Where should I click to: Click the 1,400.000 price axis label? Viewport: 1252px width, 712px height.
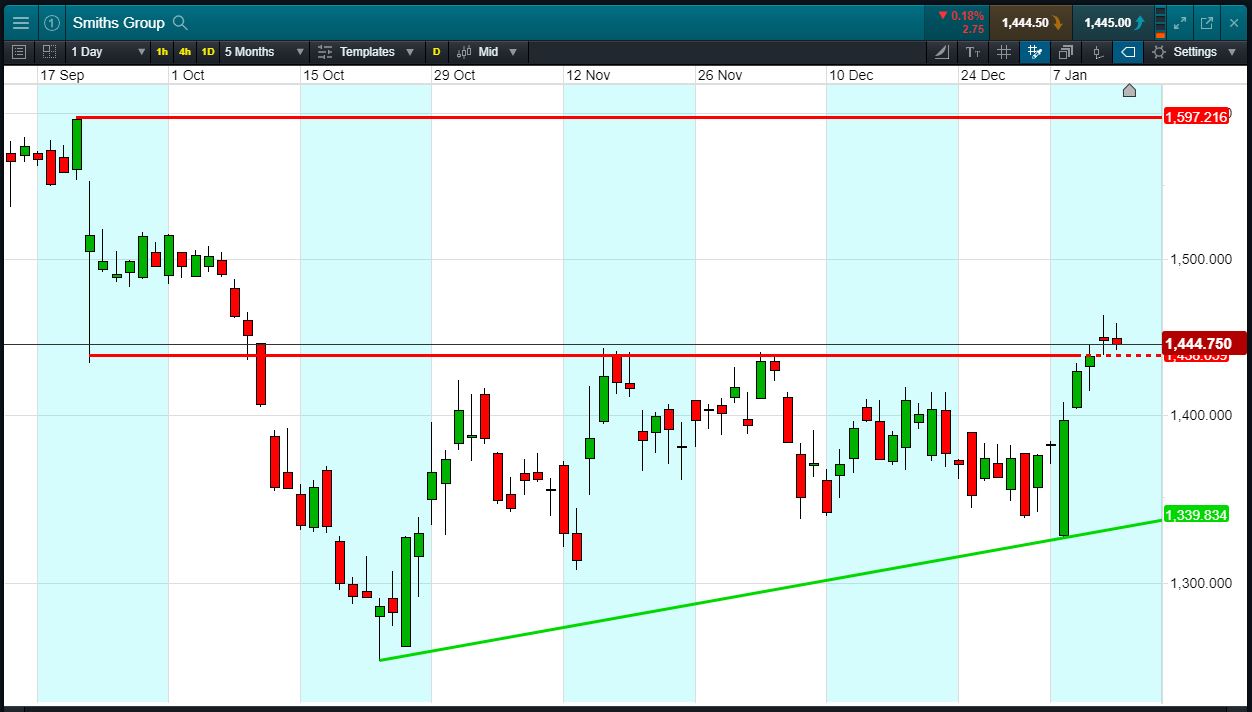point(1200,415)
